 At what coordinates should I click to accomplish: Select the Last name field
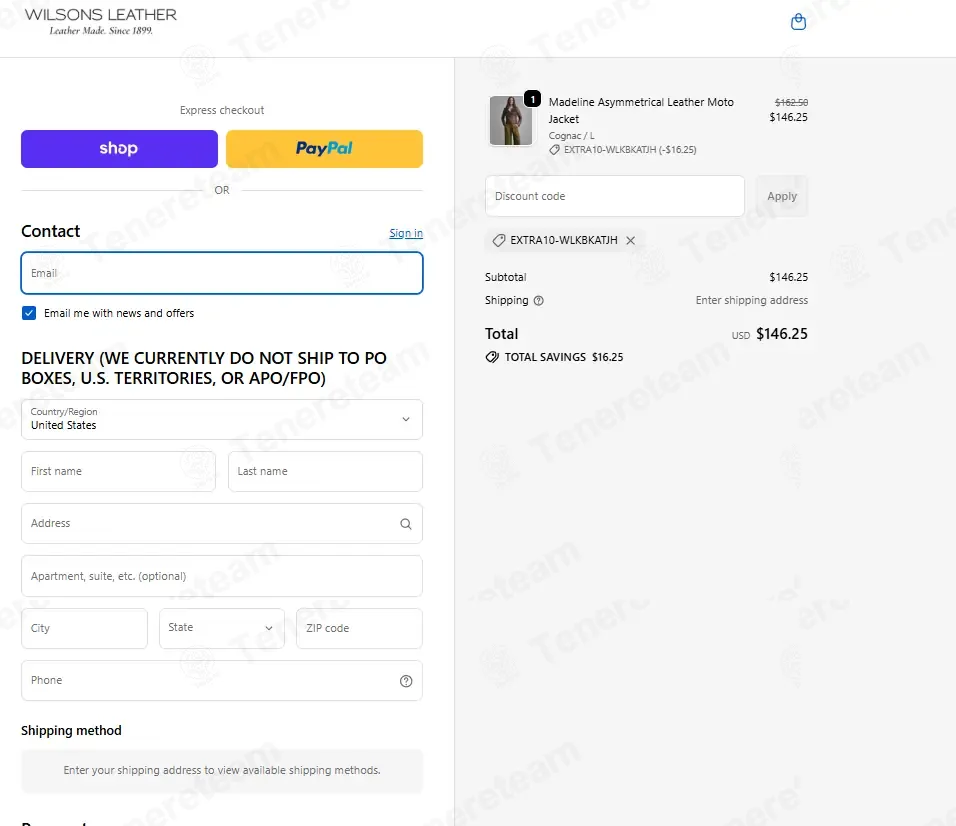pos(325,471)
